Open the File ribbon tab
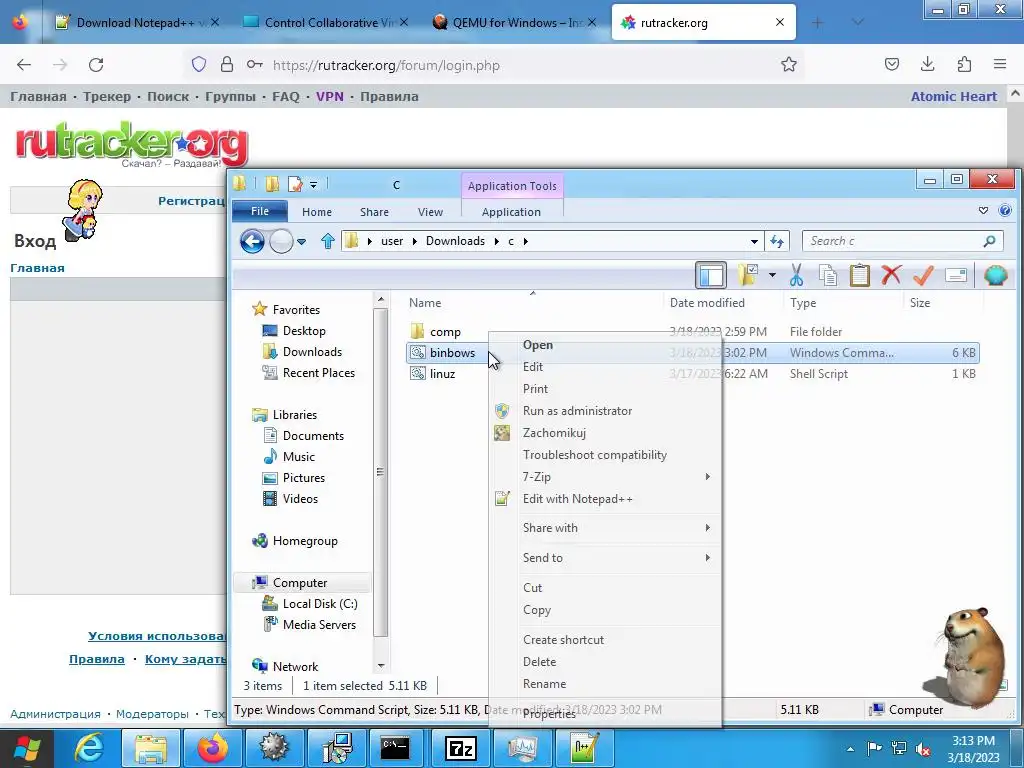1024x768 pixels. pos(259,211)
